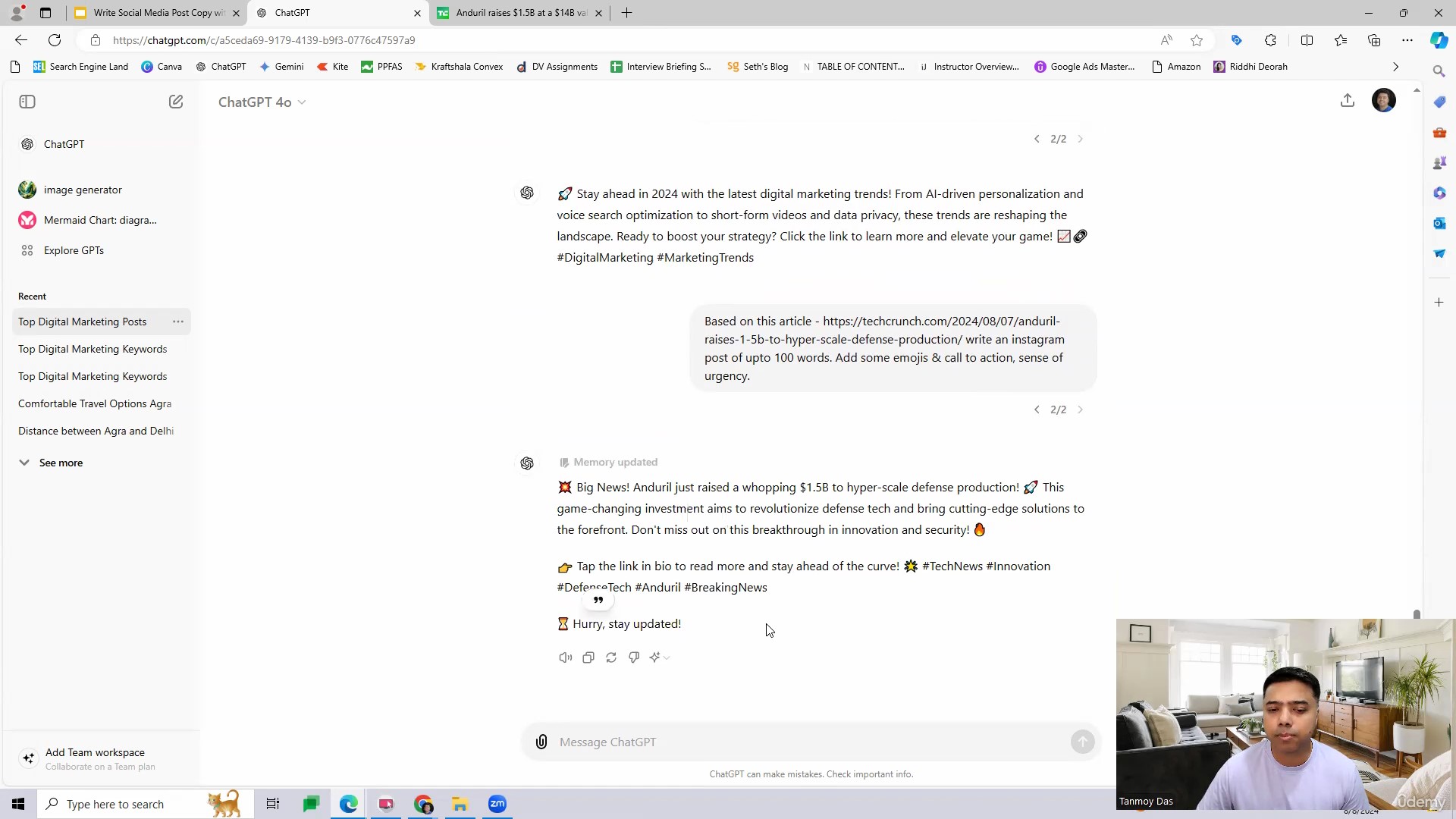Open Google Ads Master bookmark
This screenshot has width=1456, height=819.
coord(1084,67)
